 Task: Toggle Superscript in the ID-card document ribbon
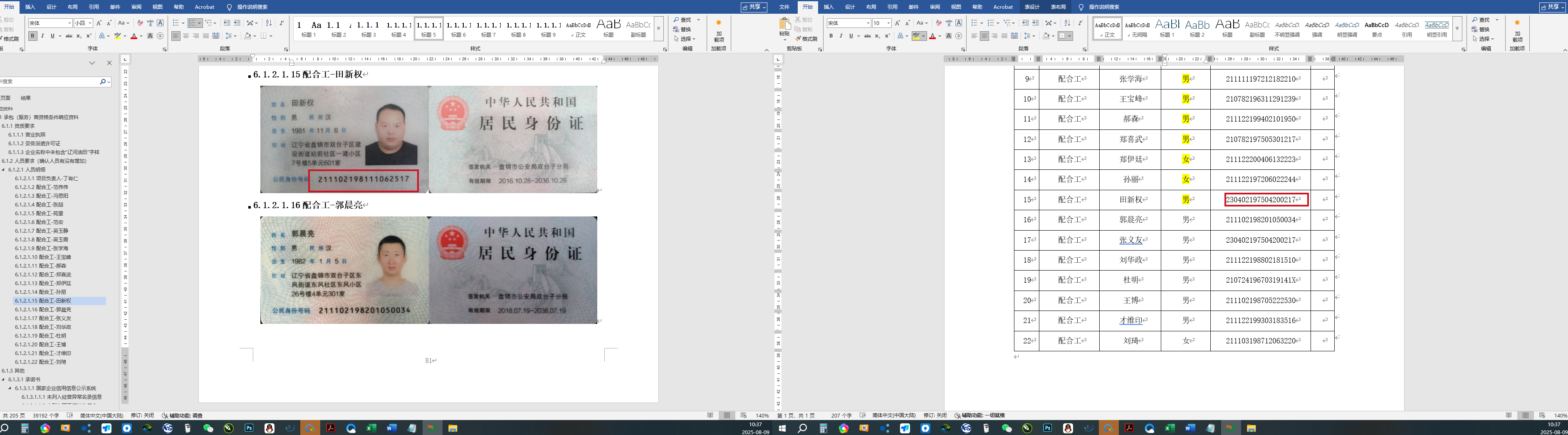point(89,36)
